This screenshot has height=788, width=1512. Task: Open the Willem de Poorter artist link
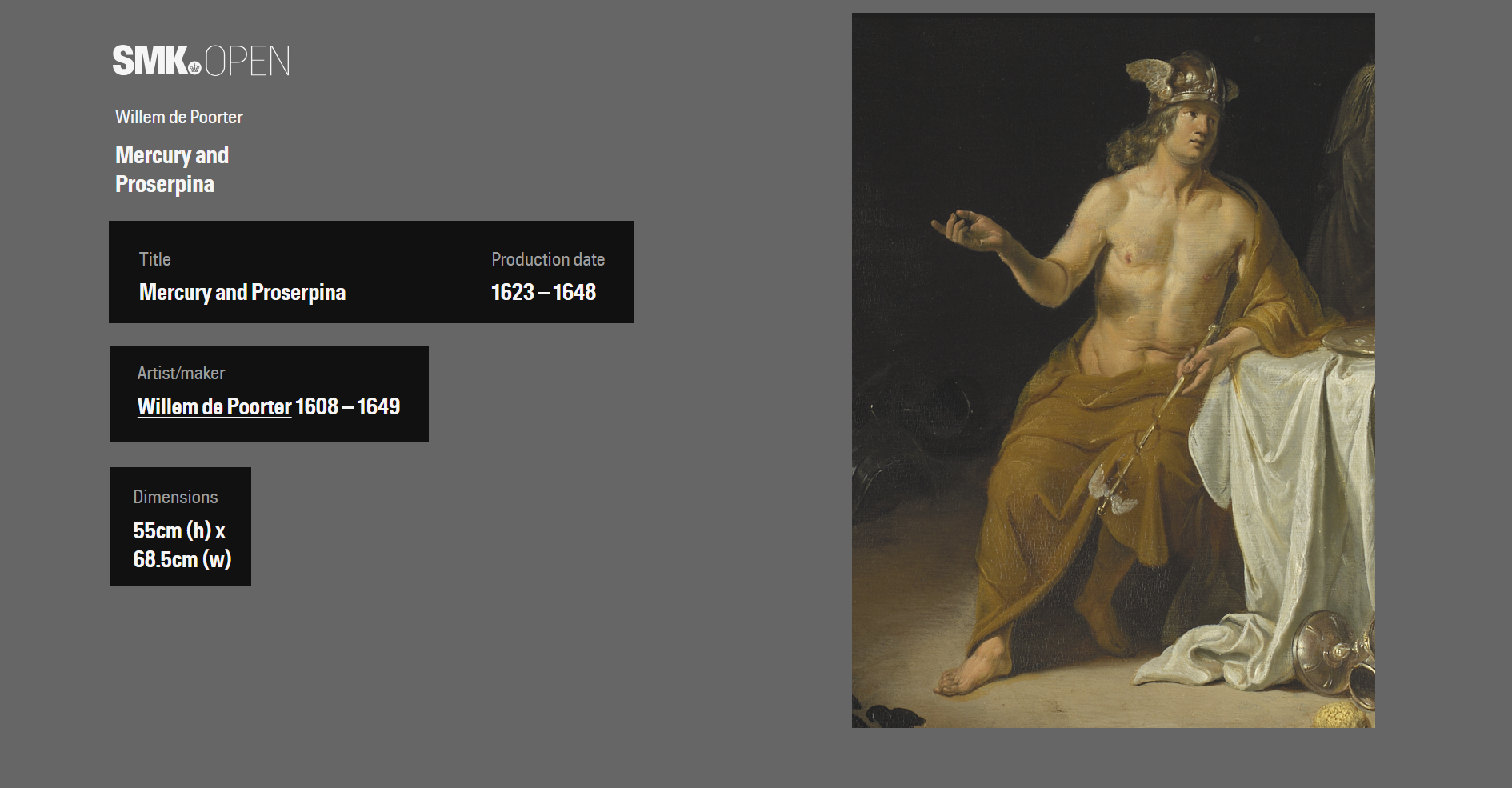(x=214, y=406)
